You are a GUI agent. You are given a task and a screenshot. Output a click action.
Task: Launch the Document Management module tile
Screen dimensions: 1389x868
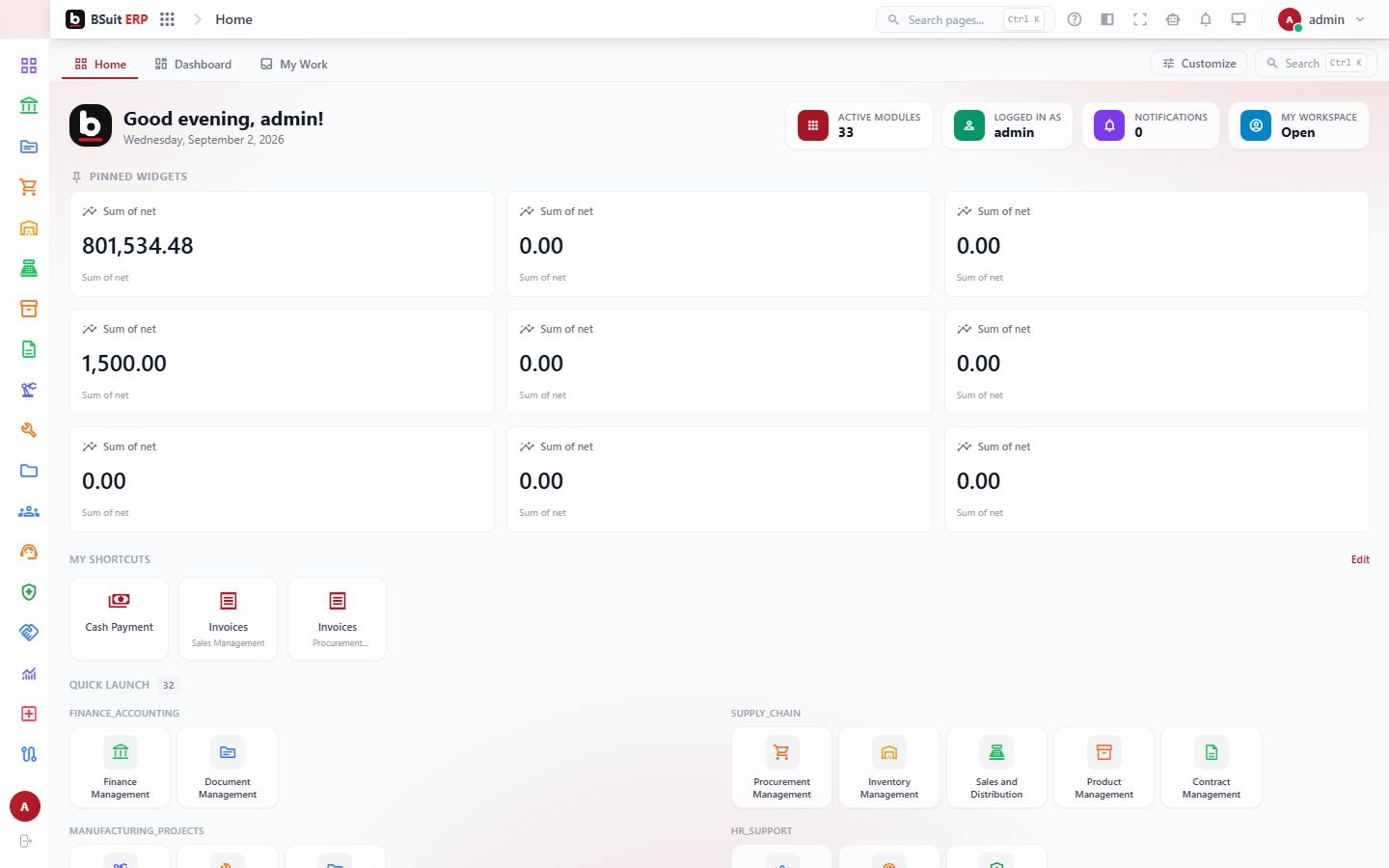click(228, 768)
